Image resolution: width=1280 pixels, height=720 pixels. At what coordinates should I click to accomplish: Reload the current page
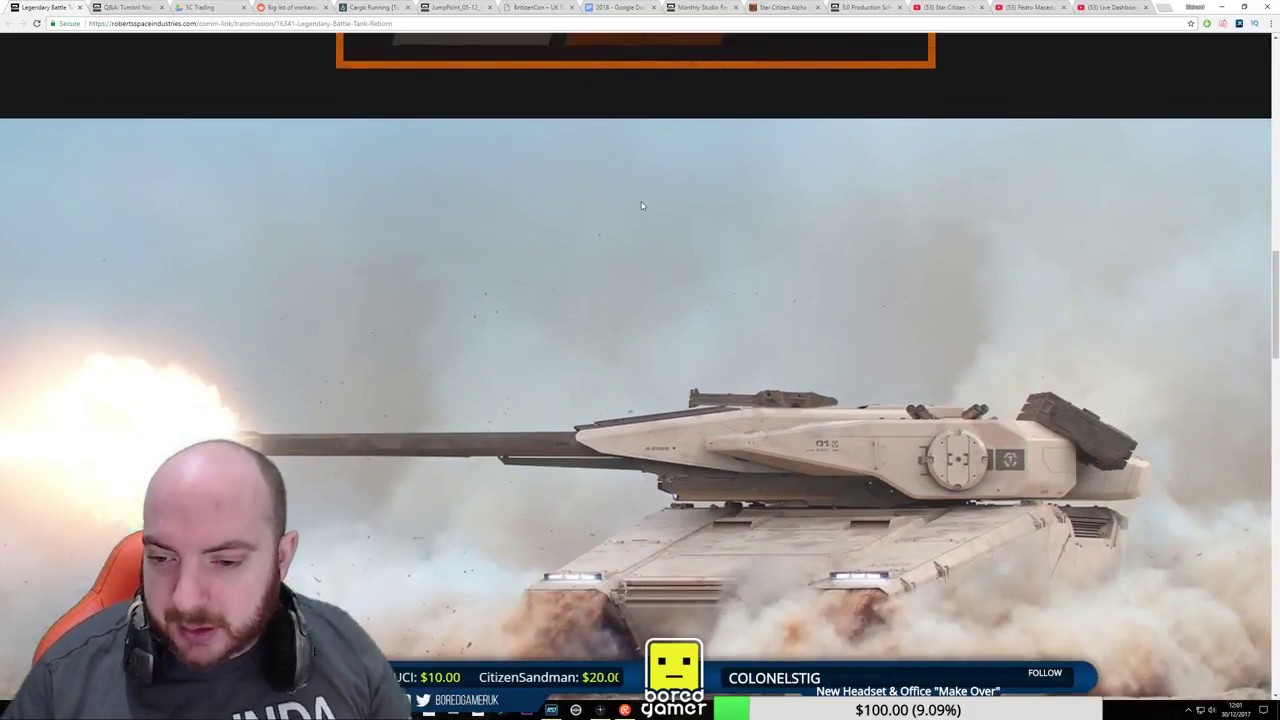click(x=37, y=23)
